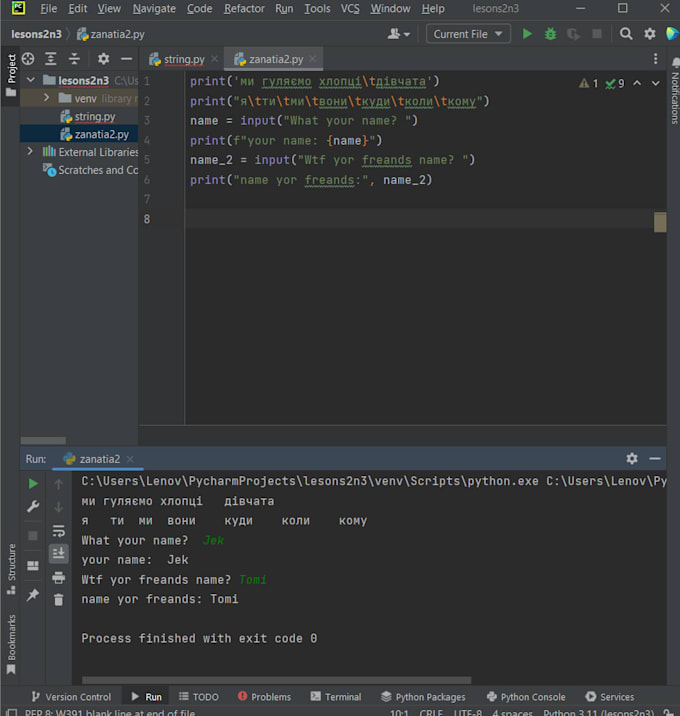
Task: Open the Refactor menu
Action: pos(244,9)
